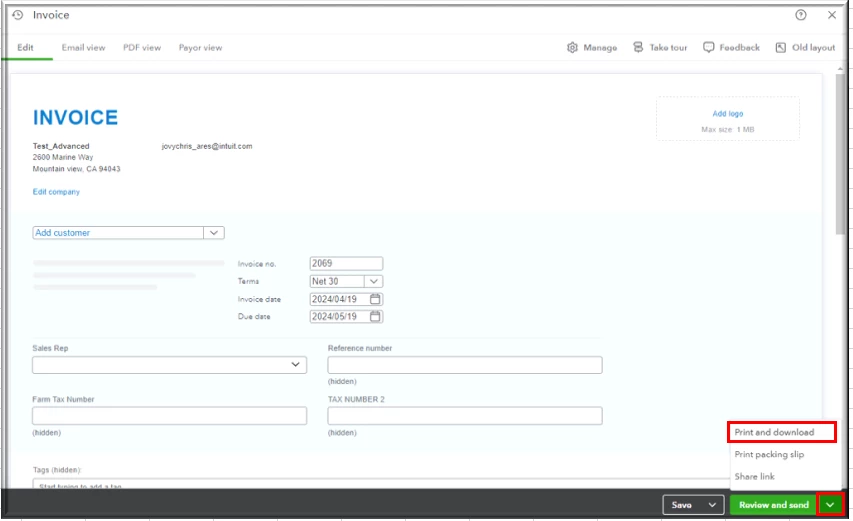Click the Reference number field
Screen dimensions: 853x521
tap(465, 365)
